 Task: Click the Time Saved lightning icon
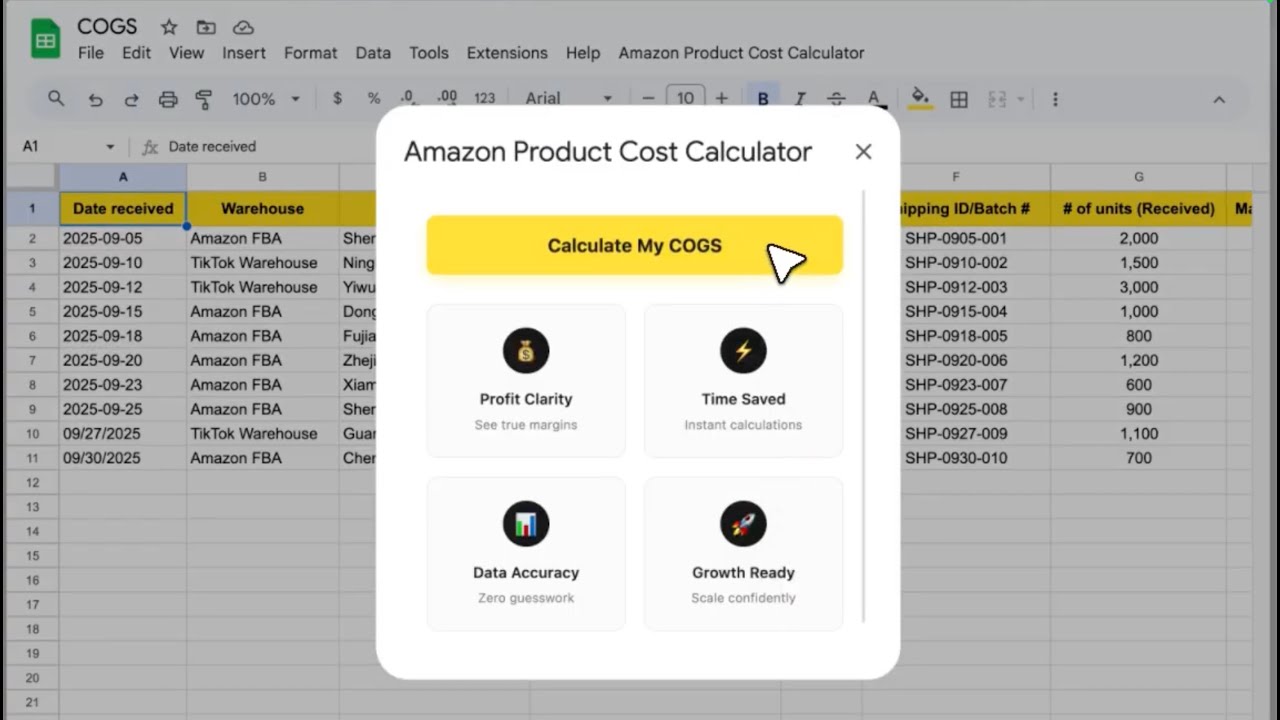pos(743,351)
